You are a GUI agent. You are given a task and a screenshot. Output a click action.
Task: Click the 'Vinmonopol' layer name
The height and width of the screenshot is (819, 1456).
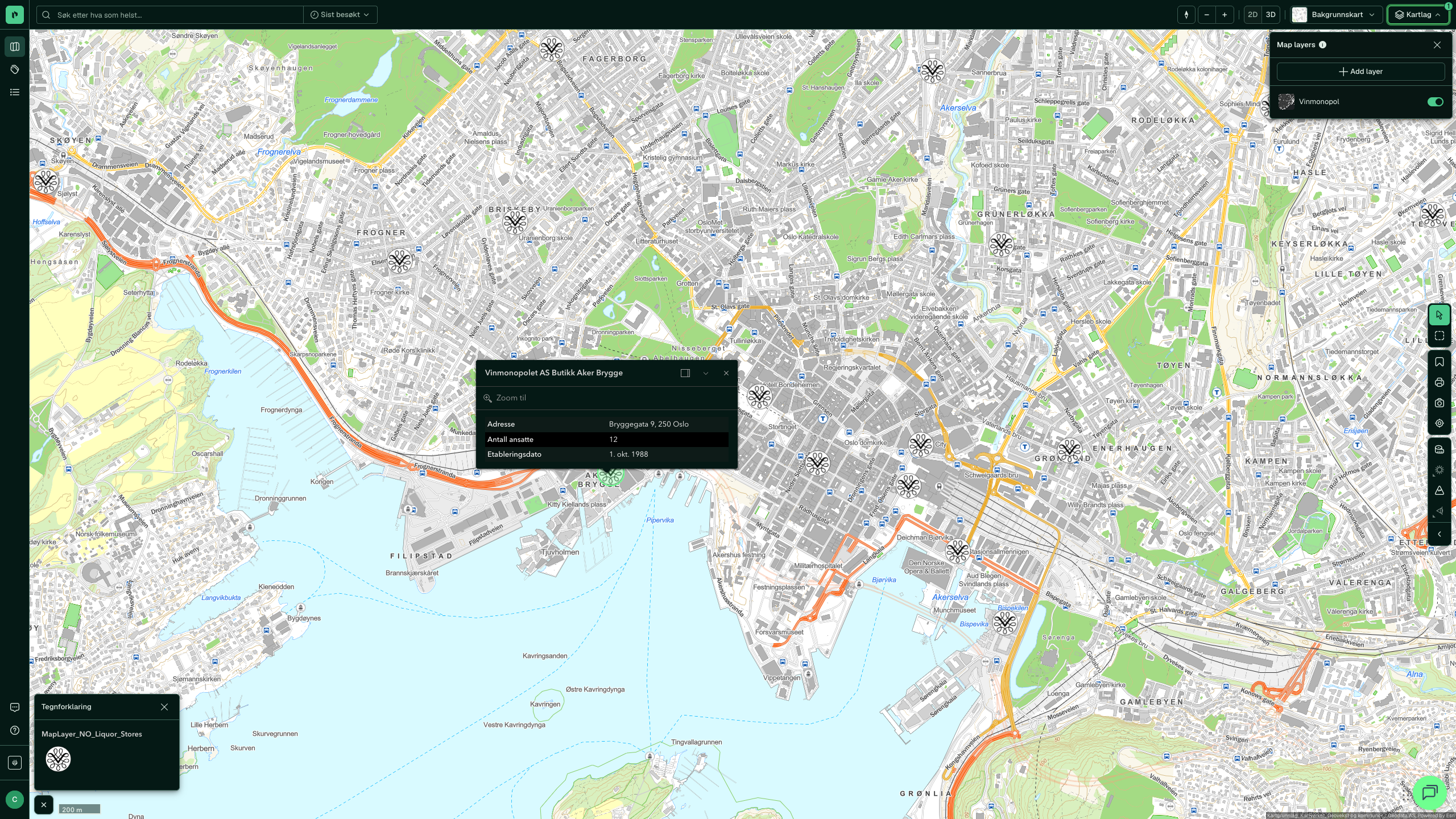coord(1319,102)
